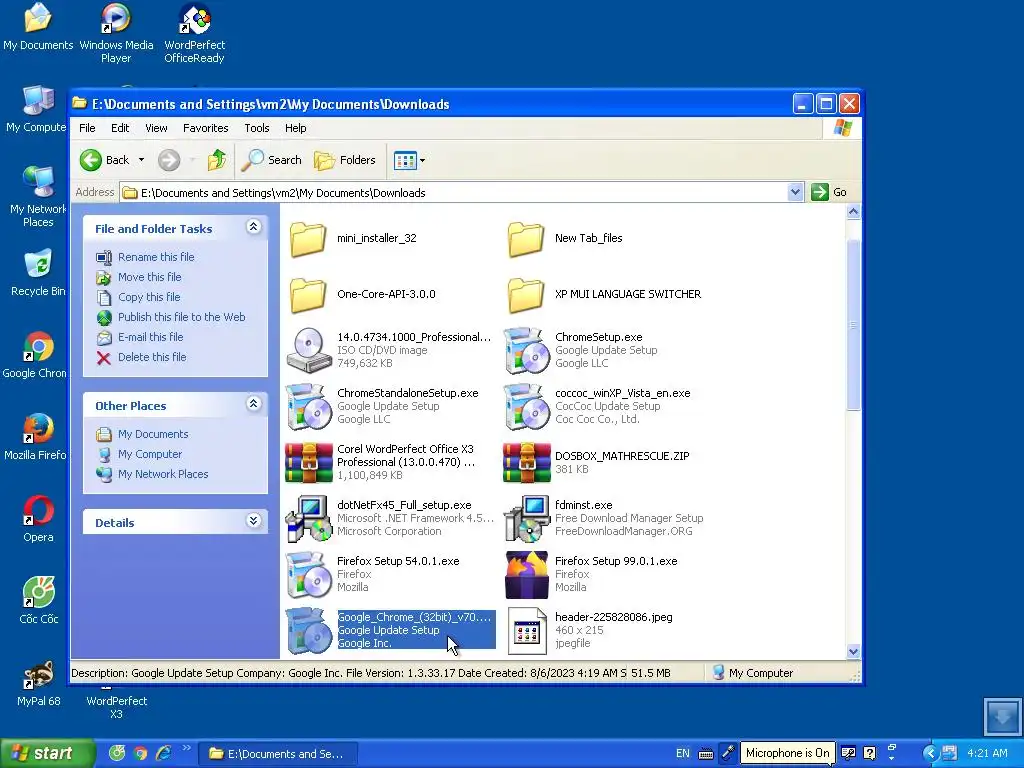Open the Search toolbar button
This screenshot has height=768, width=1024.
tap(272, 160)
